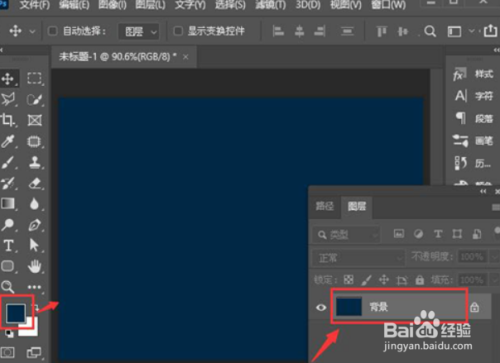This screenshot has width=500, height=363.
Task: Swap foreground and background colors
Action: tap(35, 307)
